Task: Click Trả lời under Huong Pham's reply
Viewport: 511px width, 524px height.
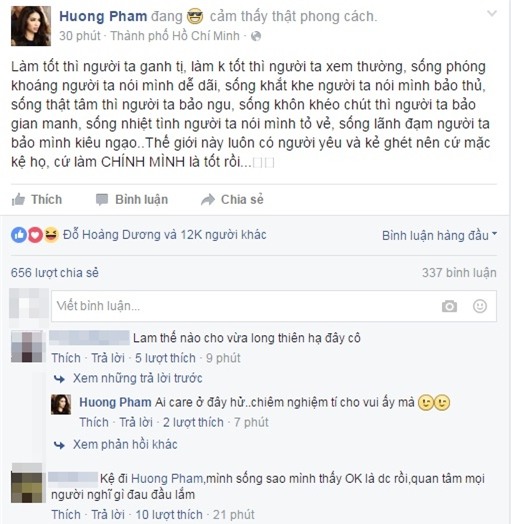Action: click(136, 422)
